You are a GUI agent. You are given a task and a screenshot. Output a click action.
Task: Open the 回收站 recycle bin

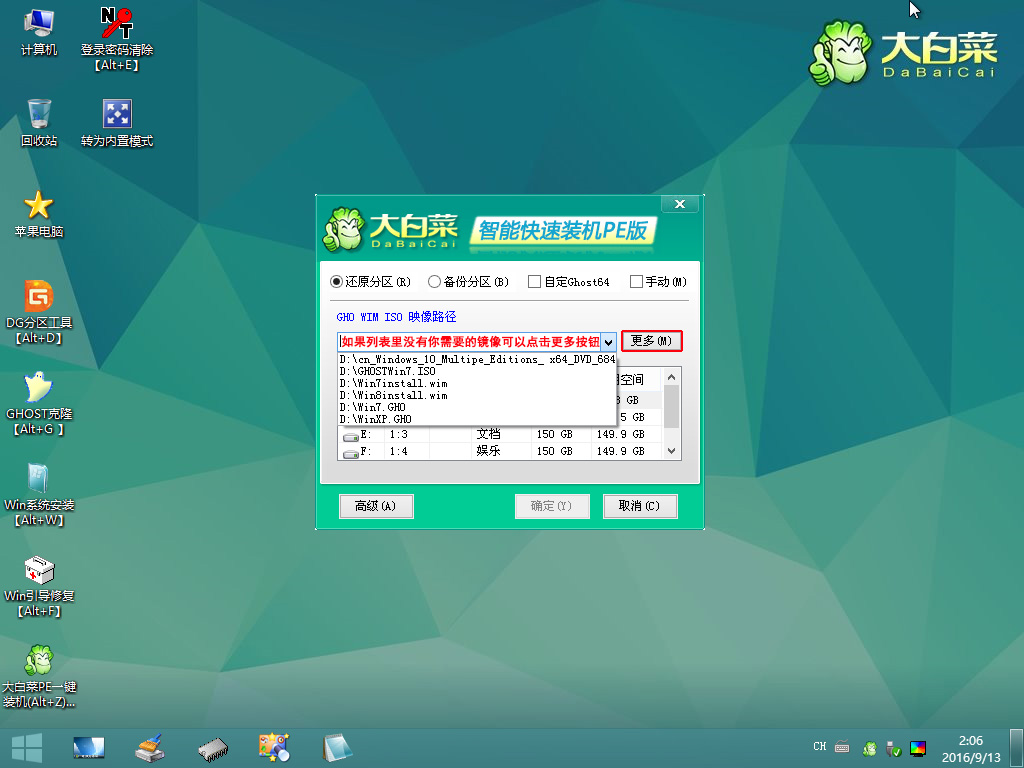39,115
